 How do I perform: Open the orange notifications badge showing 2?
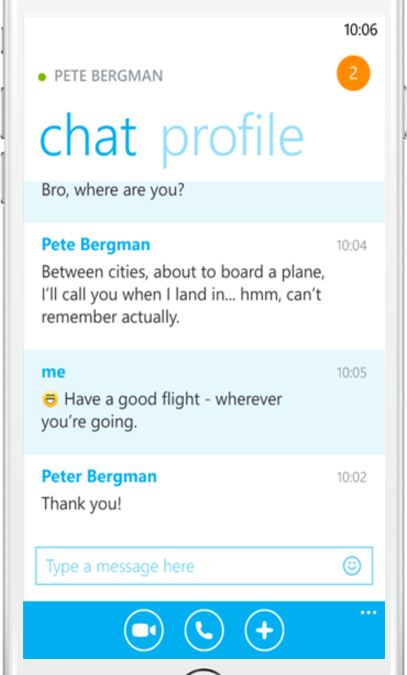(353, 73)
